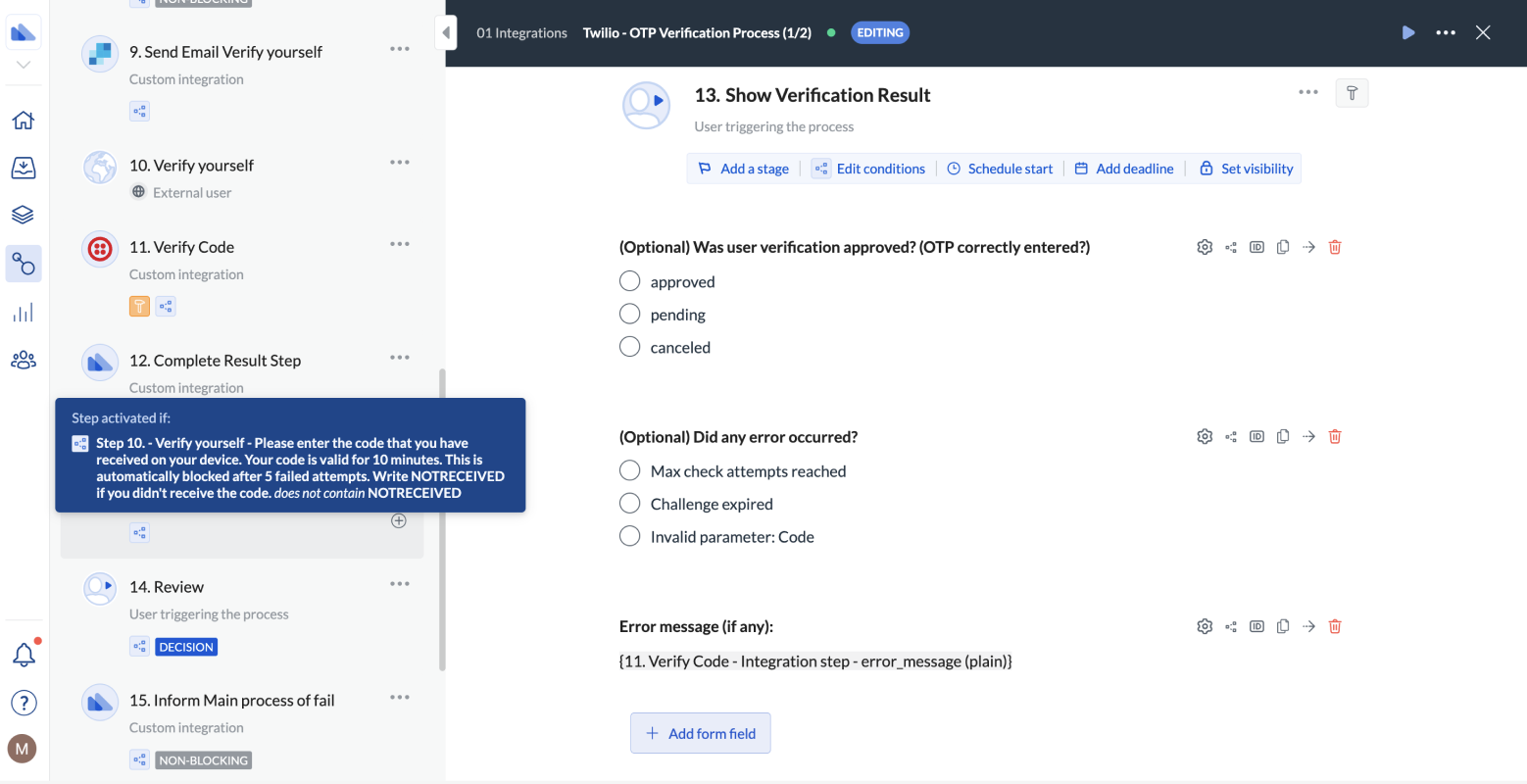Click the 'Add form field' button
The width and height of the screenshot is (1527, 784).
(x=701, y=733)
